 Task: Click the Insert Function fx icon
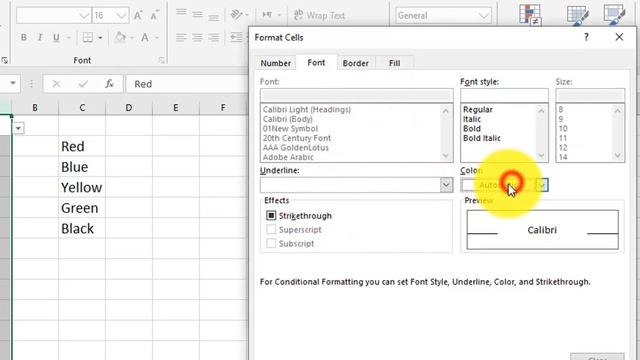109,84
